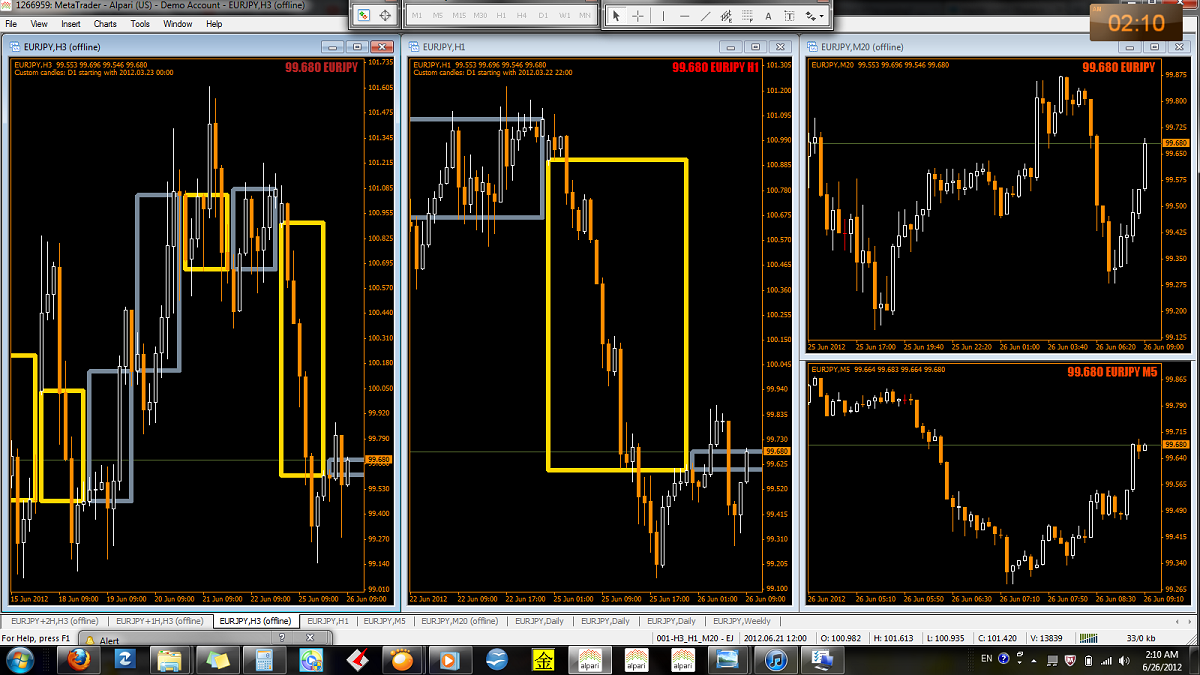
Task: Select the Equidistant Channel tool
Action: pyautogui.click(x=726, y=16)
